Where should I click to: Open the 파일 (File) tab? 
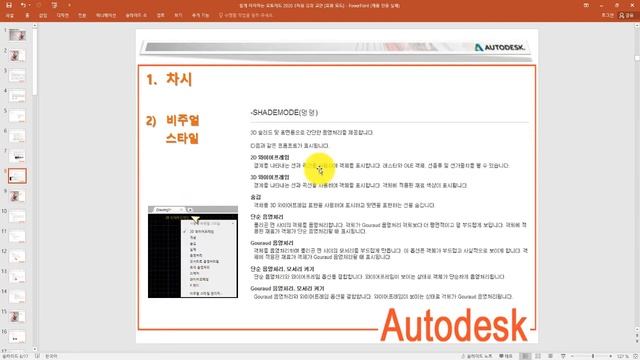pyautogui.click(x=10, y=16)
